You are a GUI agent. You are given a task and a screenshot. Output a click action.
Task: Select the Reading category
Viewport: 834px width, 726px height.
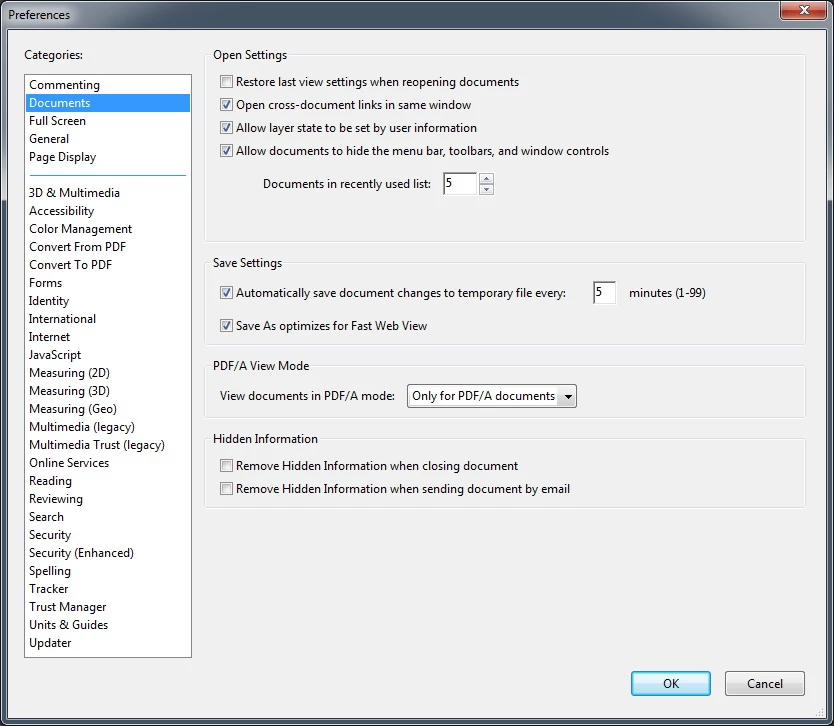coord(108,481)
